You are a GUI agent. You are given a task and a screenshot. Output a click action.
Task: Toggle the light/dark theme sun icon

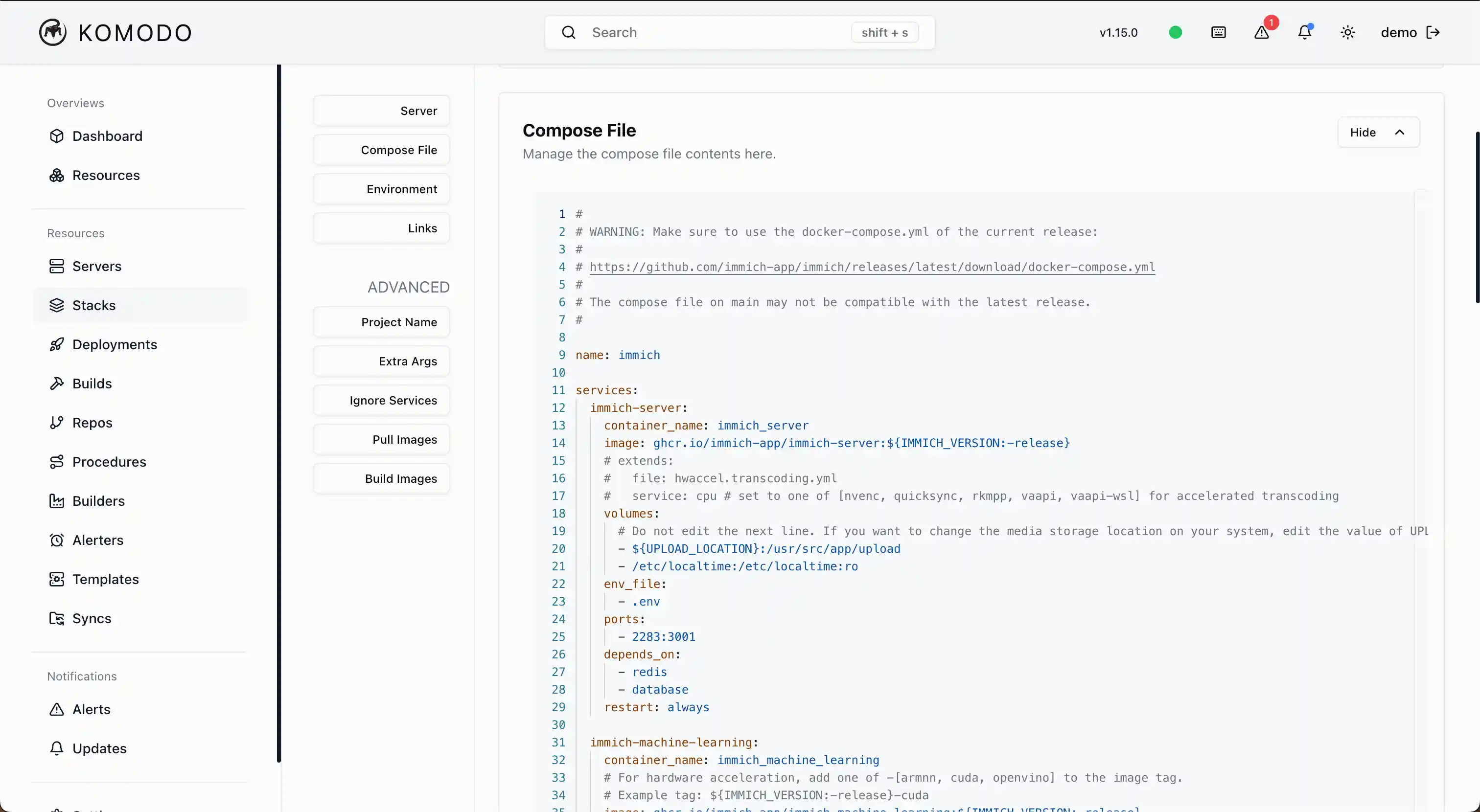coord(1348,33)
